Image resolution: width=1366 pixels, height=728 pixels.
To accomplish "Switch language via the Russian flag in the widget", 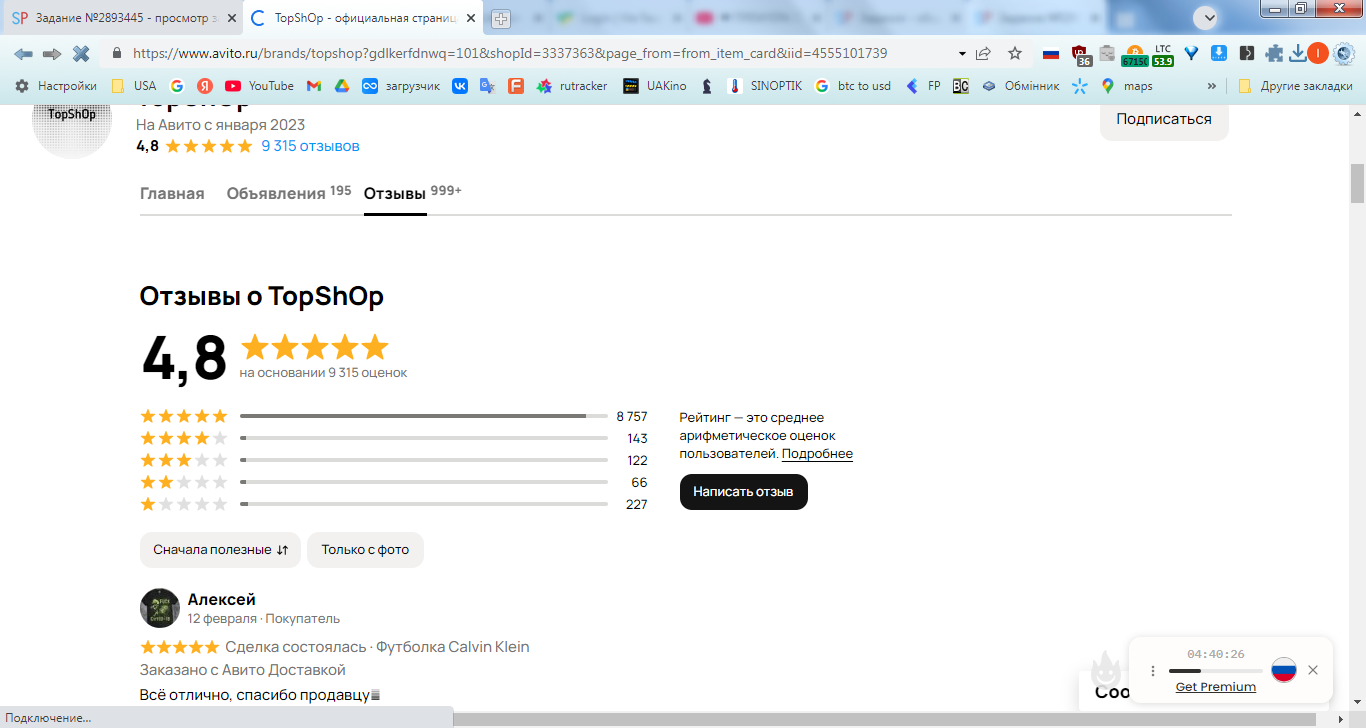I will 1284,670.
